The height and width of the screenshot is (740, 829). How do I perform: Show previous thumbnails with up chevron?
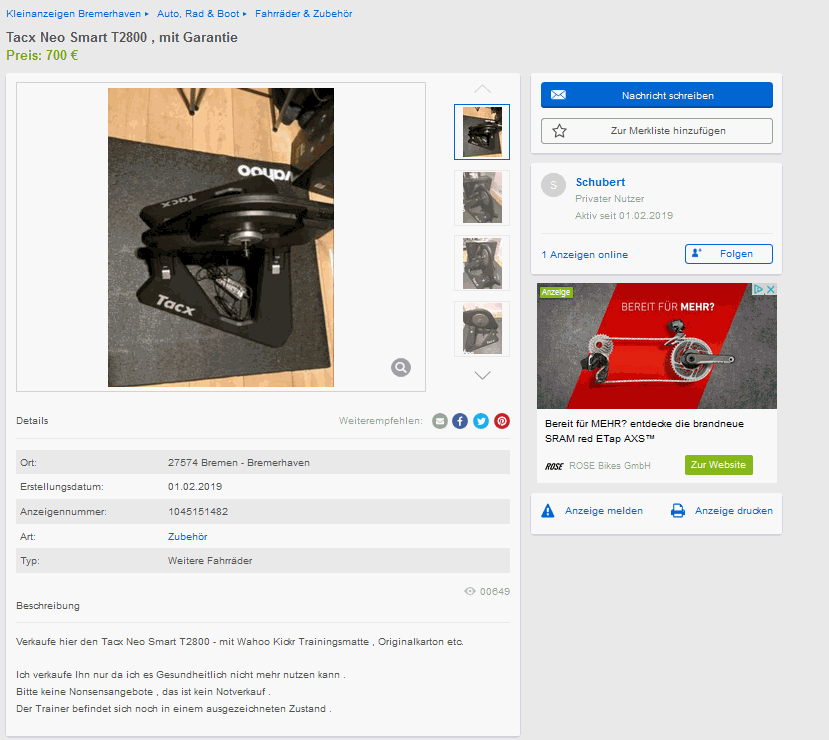482,89
